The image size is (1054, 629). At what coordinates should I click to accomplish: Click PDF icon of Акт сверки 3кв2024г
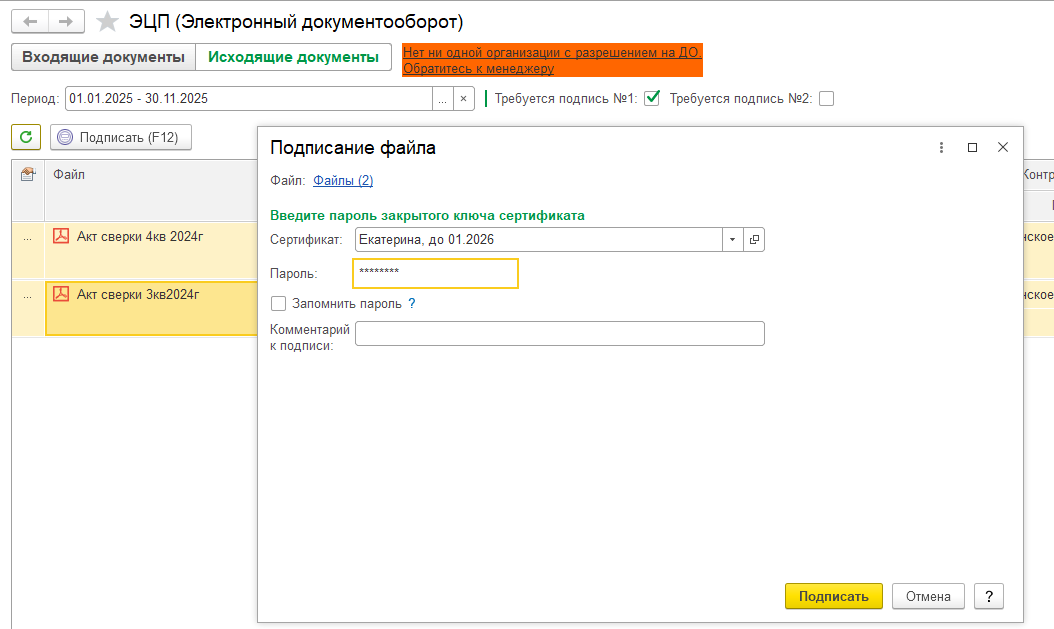point(61,294)
